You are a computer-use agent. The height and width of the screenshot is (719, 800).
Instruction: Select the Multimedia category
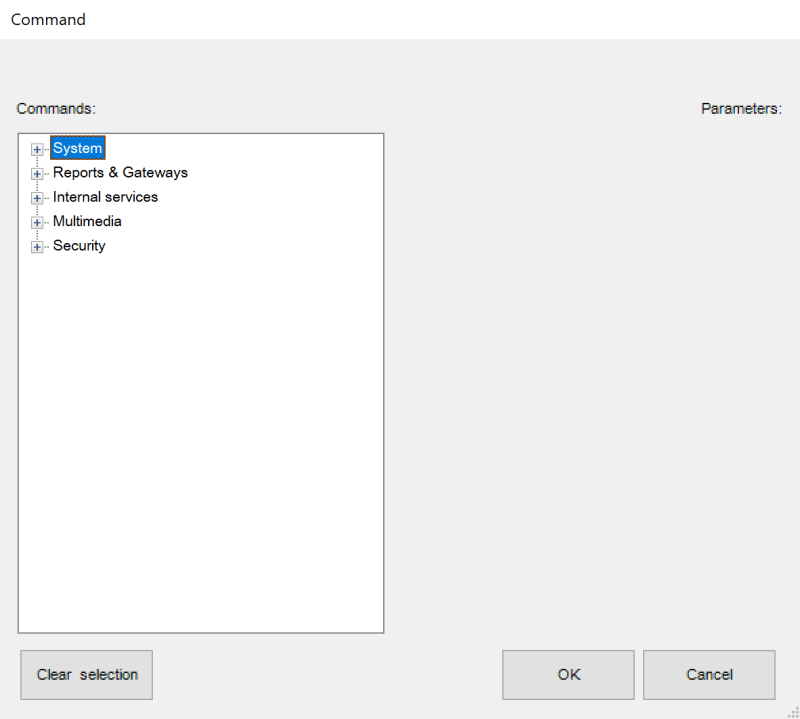pyautogui.click(x=87, y=221)
